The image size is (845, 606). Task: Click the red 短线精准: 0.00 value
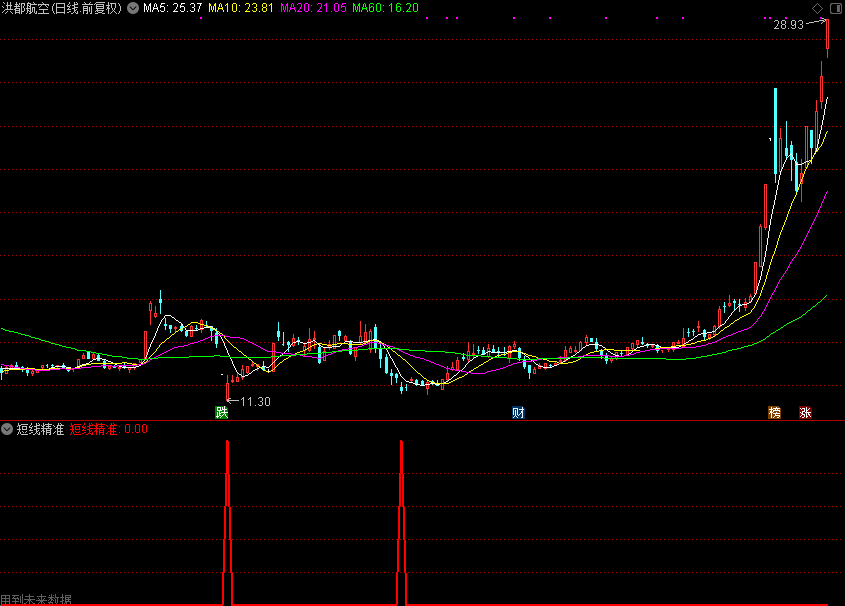[109, 429]
